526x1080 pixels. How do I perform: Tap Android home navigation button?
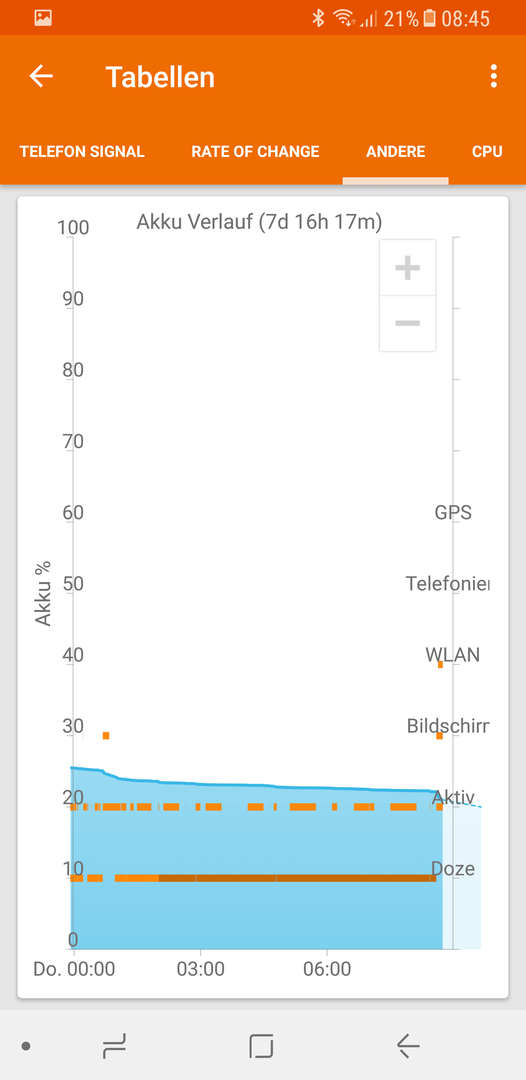262,1046
